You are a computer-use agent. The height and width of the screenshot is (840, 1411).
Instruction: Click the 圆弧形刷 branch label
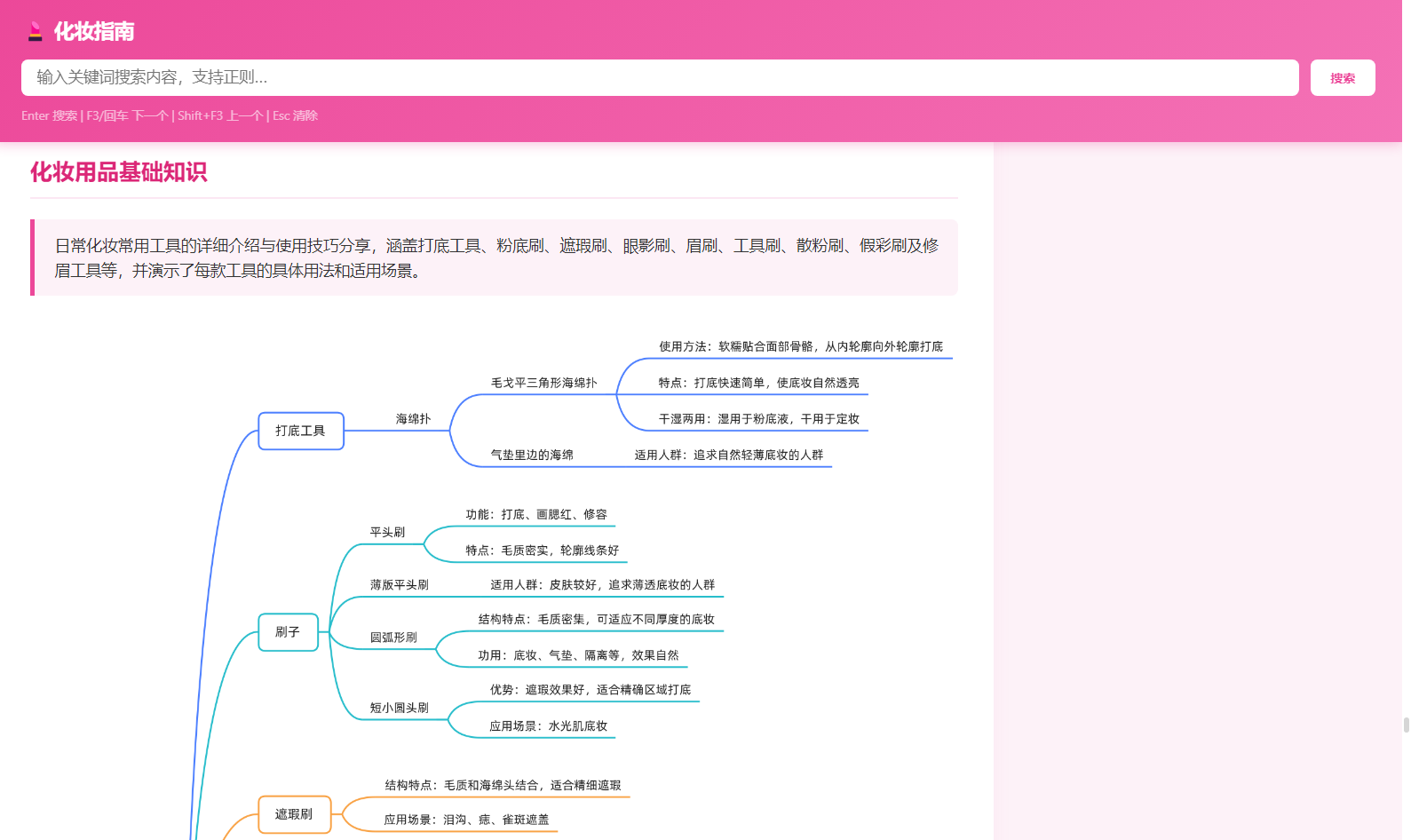tap(393, 638)
